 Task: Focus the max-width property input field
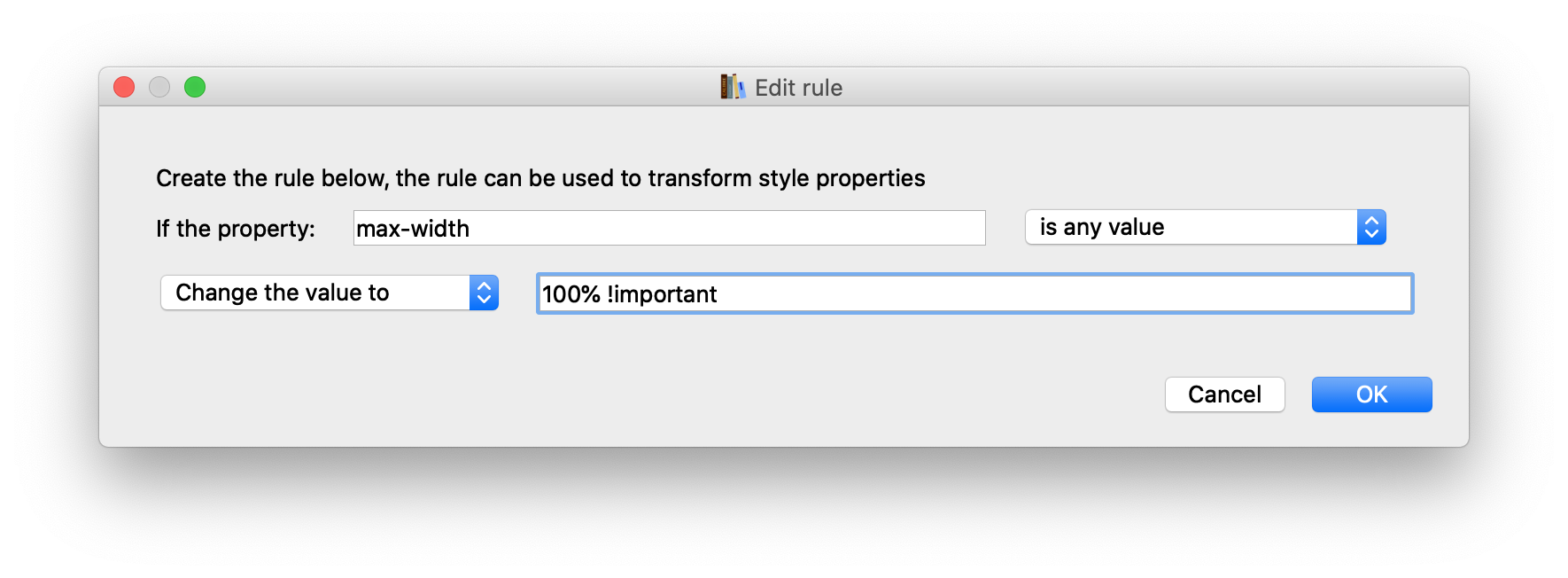(x=669, y=229)
